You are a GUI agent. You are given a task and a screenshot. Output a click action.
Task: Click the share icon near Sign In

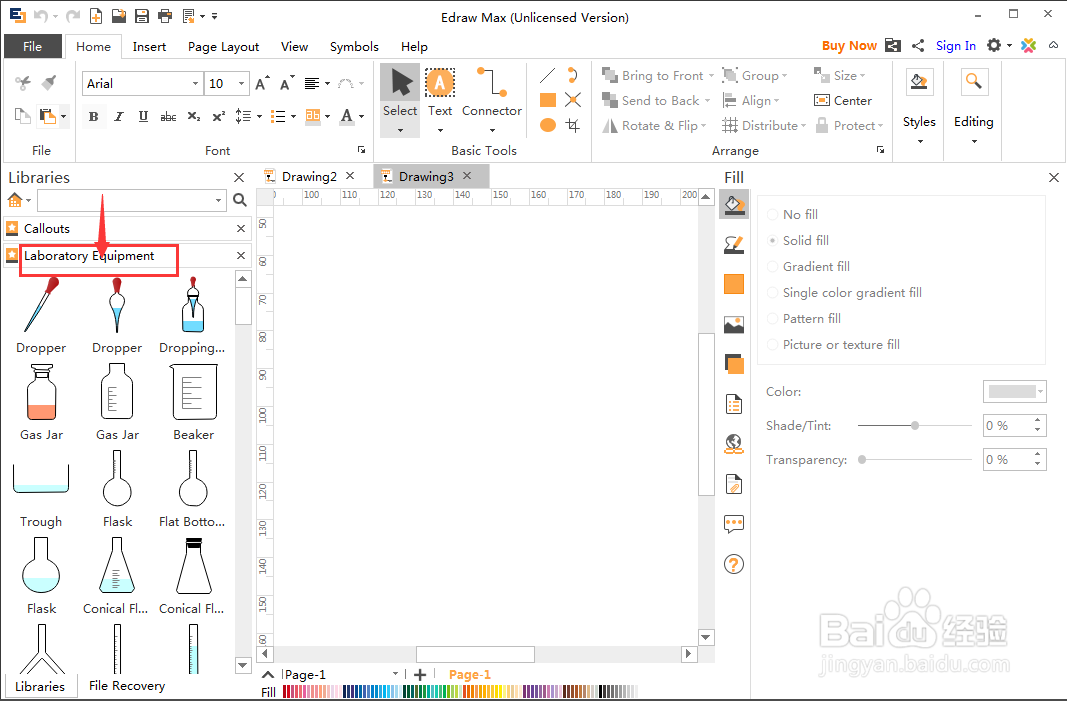pos(918,46)
